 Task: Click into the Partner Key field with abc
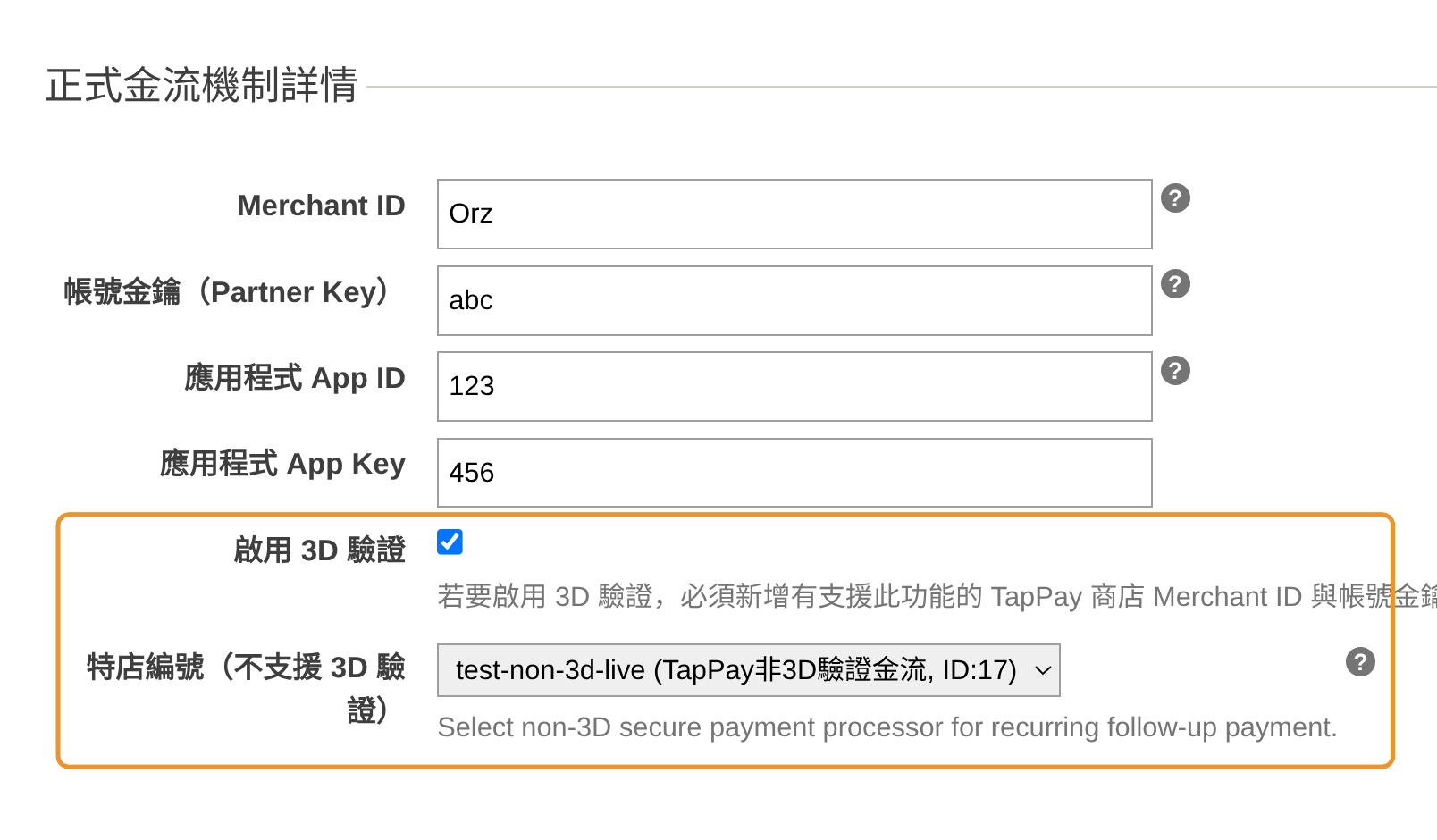coord(794,301)
